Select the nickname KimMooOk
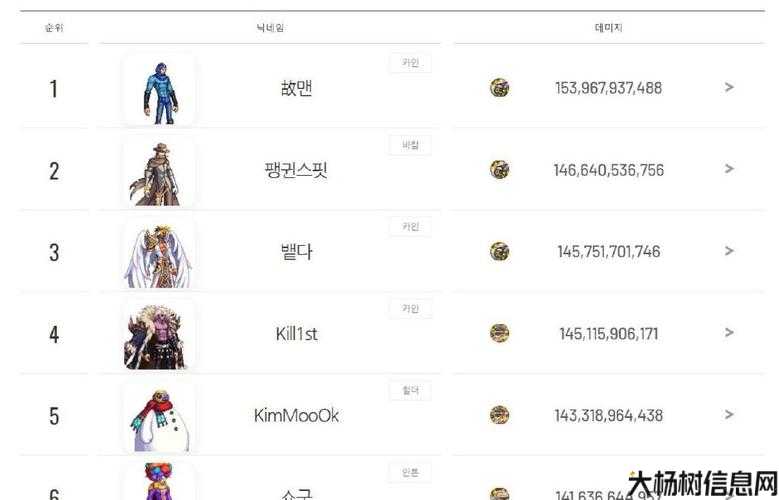The image size is (779, 500). point(297,416)
